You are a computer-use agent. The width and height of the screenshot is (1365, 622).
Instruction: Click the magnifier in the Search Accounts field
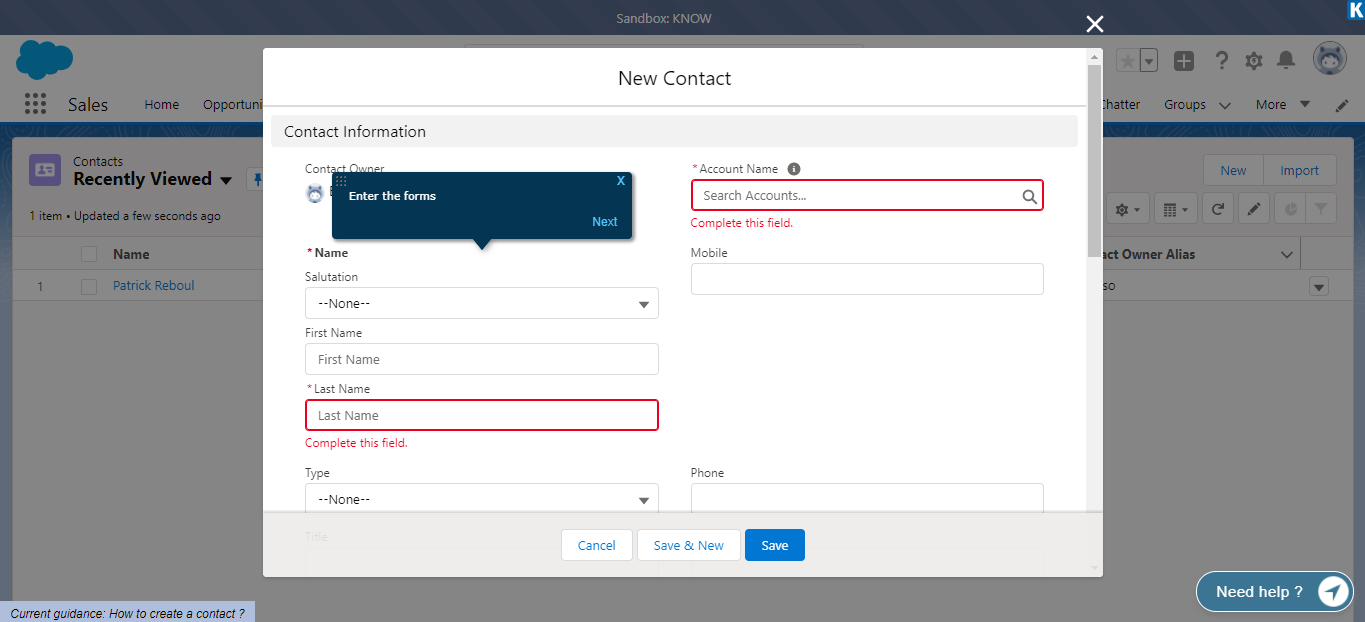(1029, 195)
